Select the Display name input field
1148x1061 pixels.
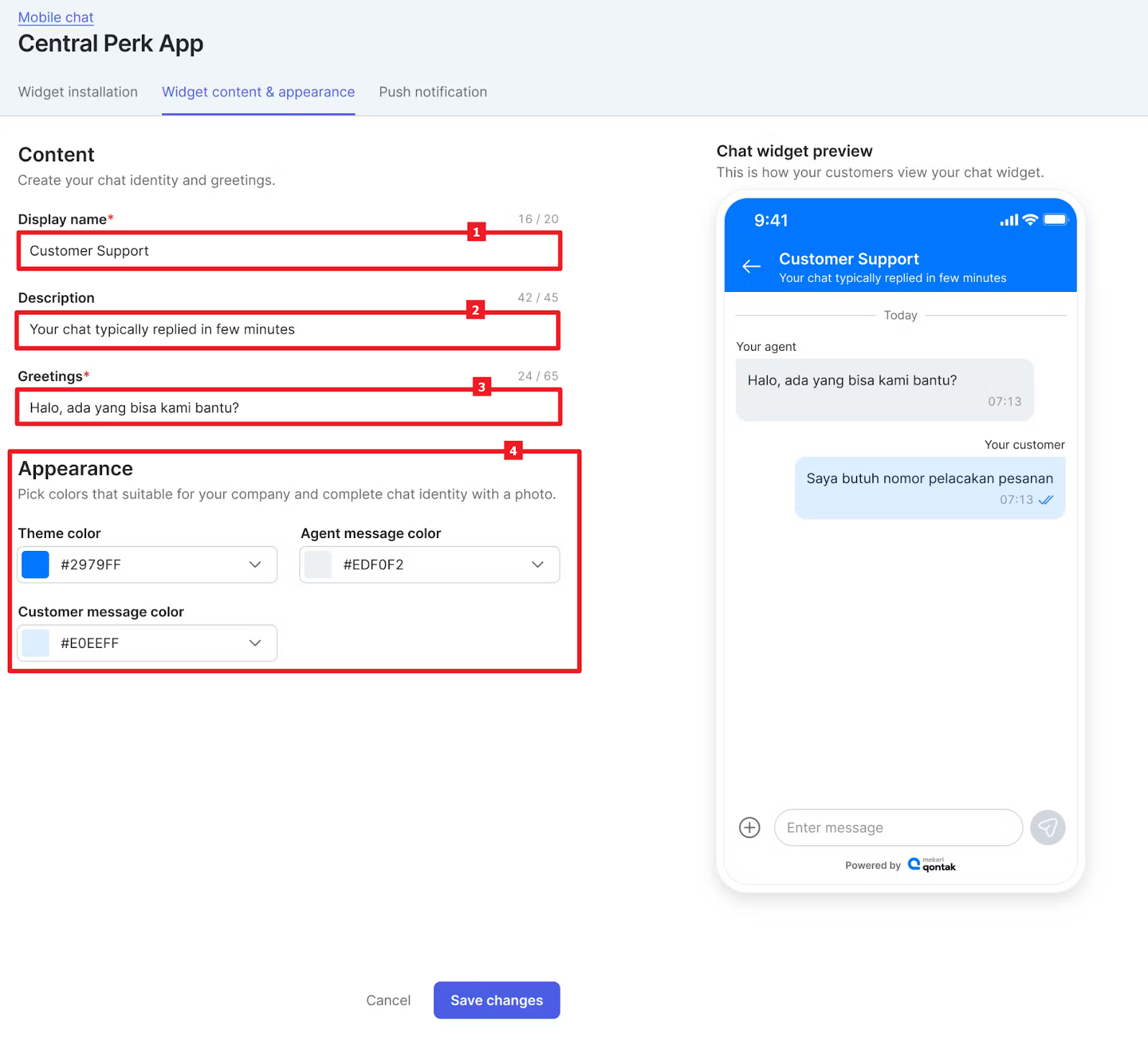(x=287, y=250)
